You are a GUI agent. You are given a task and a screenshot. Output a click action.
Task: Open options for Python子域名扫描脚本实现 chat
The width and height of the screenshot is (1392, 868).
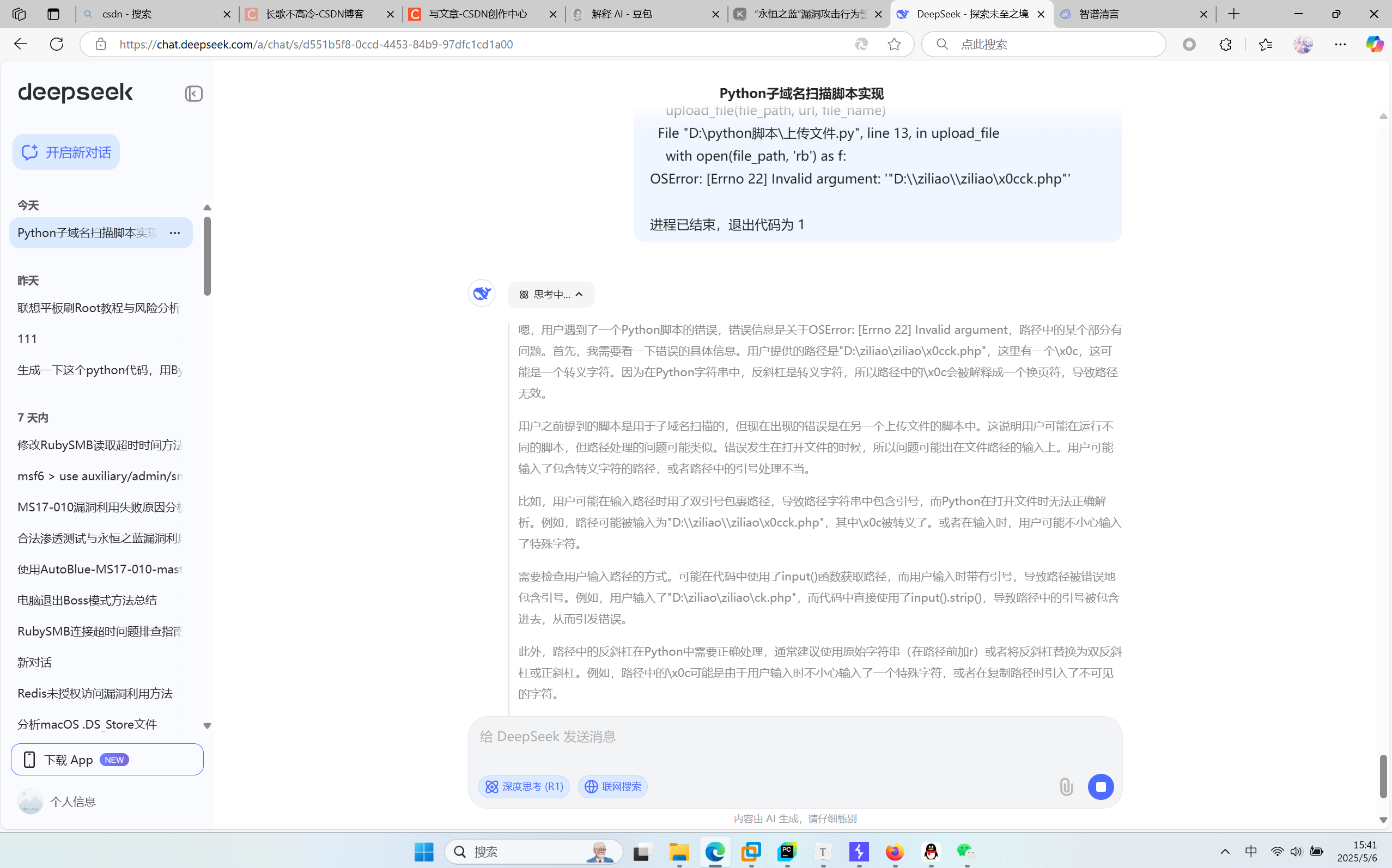(x=174, y=233)
